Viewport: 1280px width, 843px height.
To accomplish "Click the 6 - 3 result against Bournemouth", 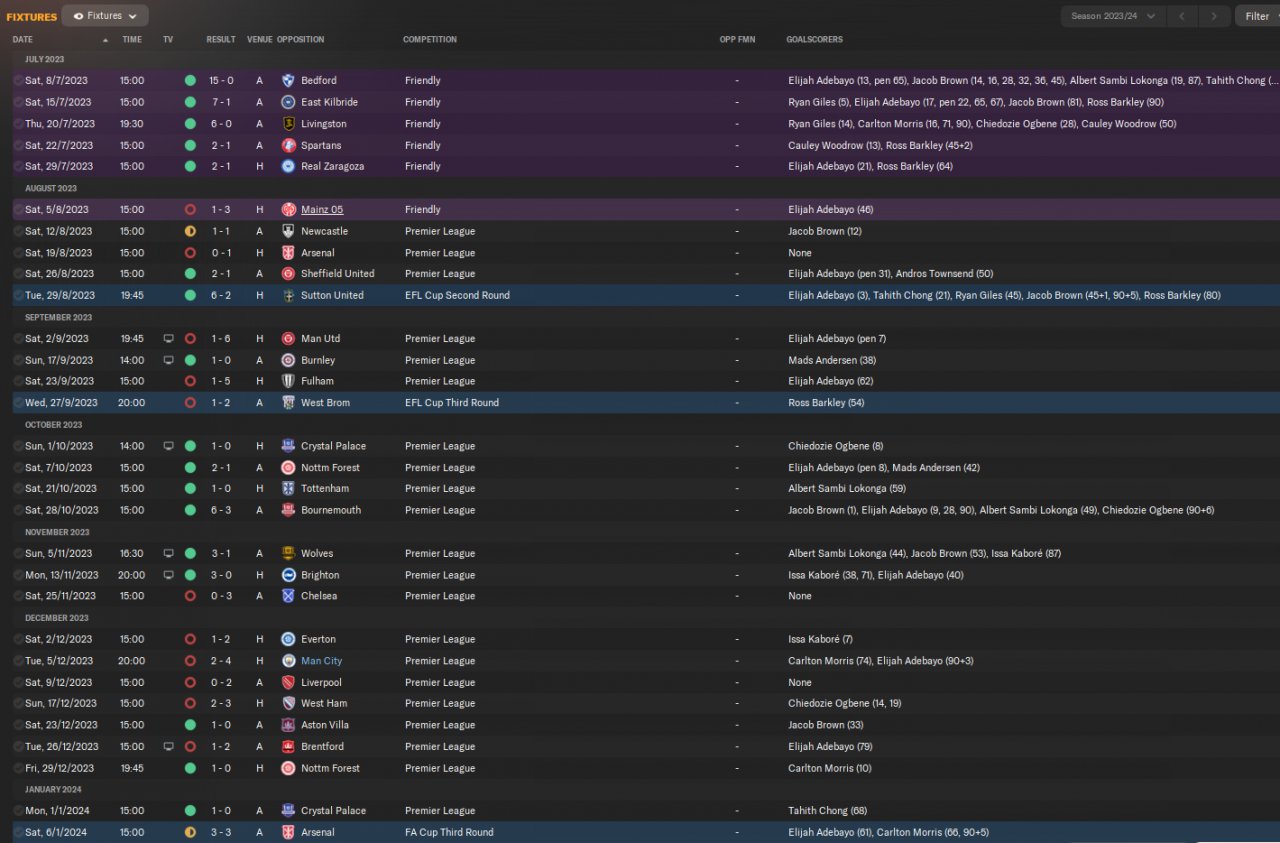I will (221, 510).
